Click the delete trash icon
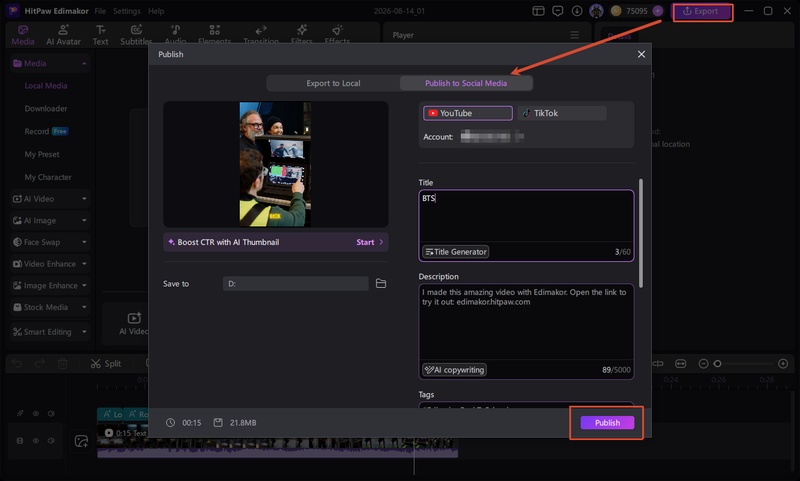800x481 pixels. [x=62, y=363]
